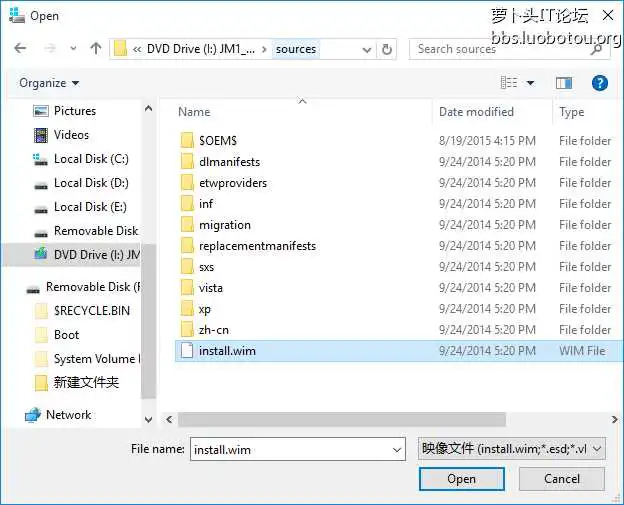Click the Up one level arrow

coord(96,49)
